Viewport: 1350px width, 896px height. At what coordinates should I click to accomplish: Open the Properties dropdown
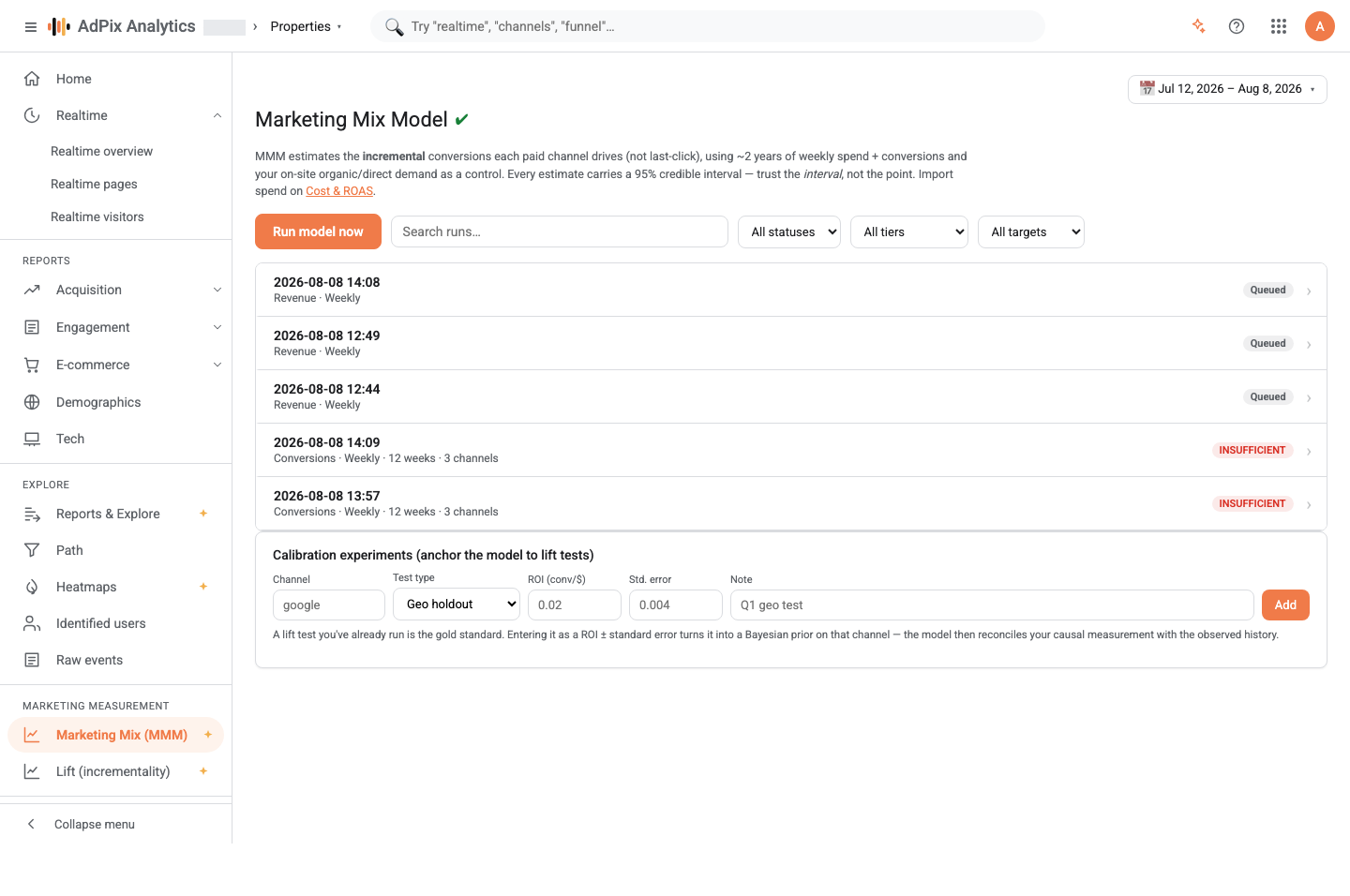(306, 26)
